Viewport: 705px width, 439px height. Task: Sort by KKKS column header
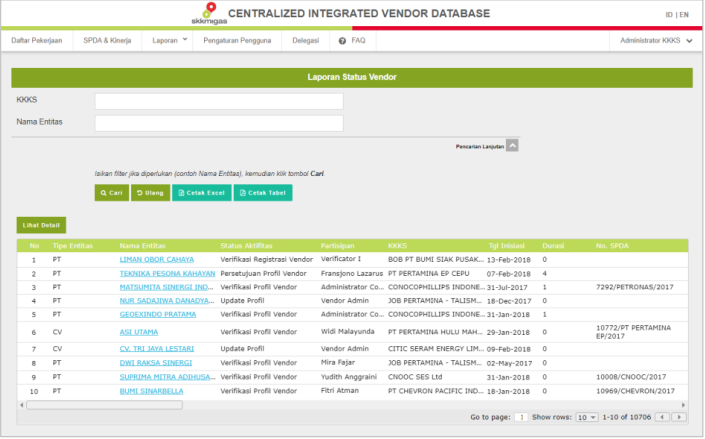pos(397,246)
